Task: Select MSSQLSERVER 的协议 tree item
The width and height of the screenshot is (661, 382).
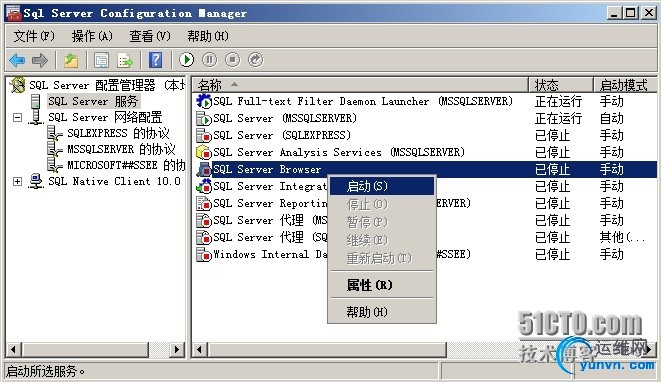Action: (x=121, y=149)
